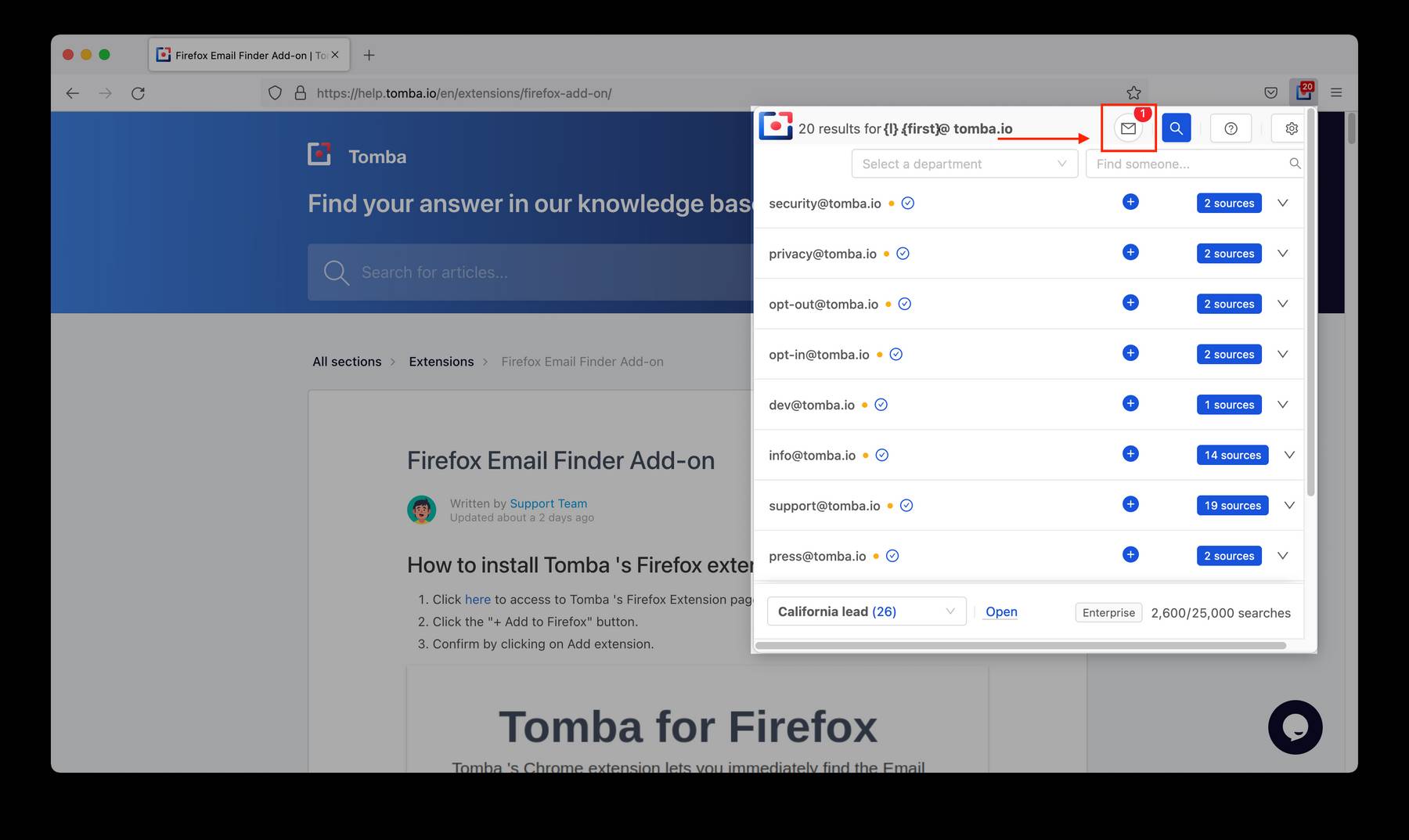
Task: Open the Support Team author link
Action: tap(548, 503)
